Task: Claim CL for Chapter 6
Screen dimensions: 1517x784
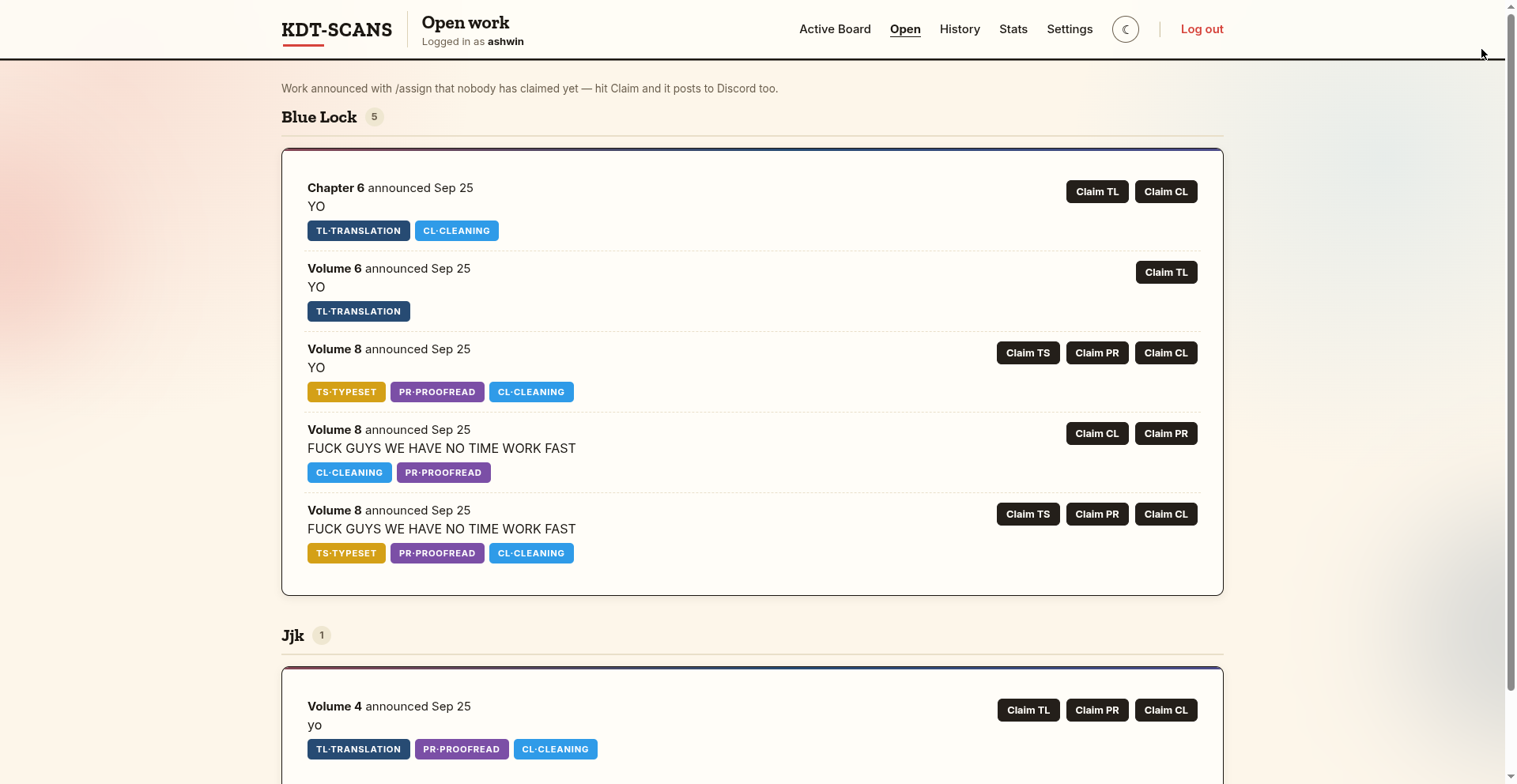Action: pos(1166,192)
